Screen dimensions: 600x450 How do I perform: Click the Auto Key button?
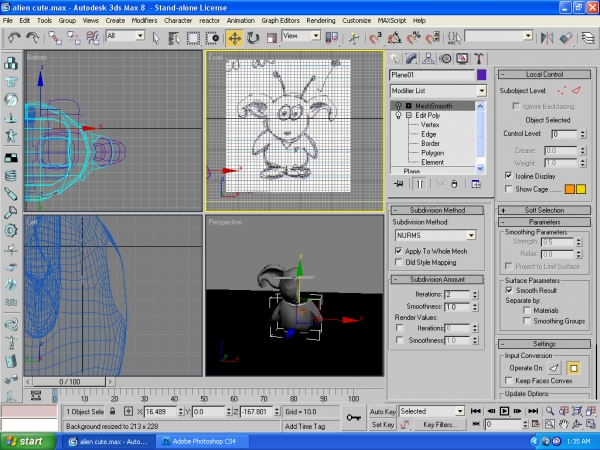[x=382, y=411]
